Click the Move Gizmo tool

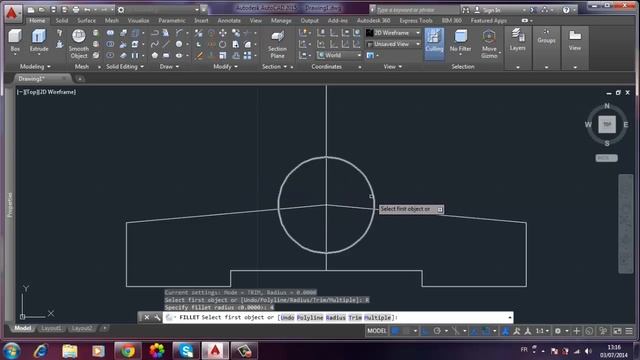point(489,44)
